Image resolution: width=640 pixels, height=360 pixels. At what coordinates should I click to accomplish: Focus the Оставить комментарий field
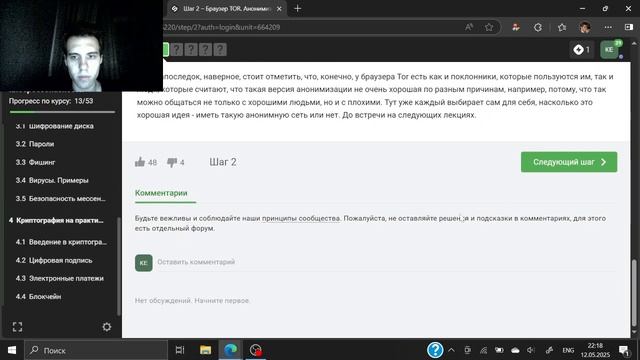[x=386, y=262]
